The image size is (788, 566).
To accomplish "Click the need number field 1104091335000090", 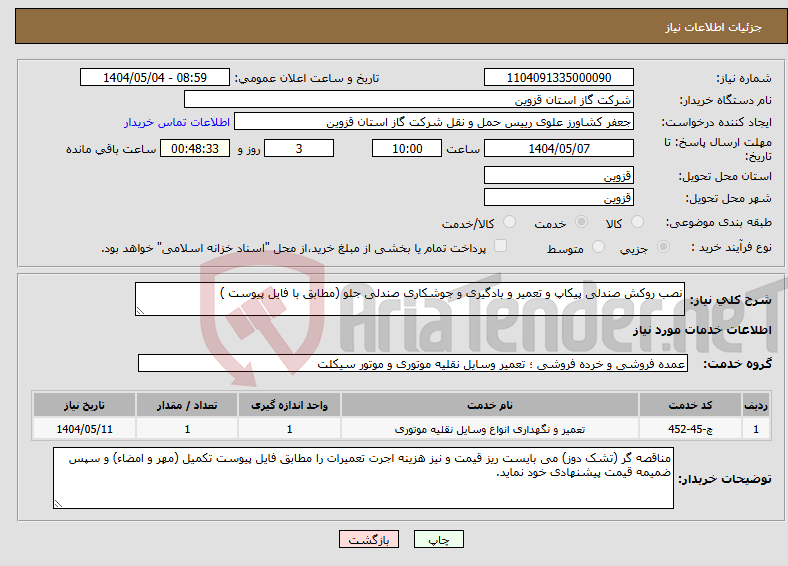I will pyautogui.click(x=559, y=77).
